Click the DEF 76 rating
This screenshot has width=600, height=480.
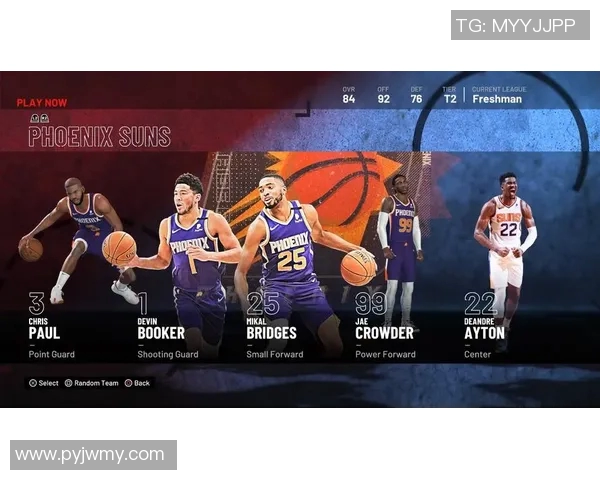click(416, 95)
